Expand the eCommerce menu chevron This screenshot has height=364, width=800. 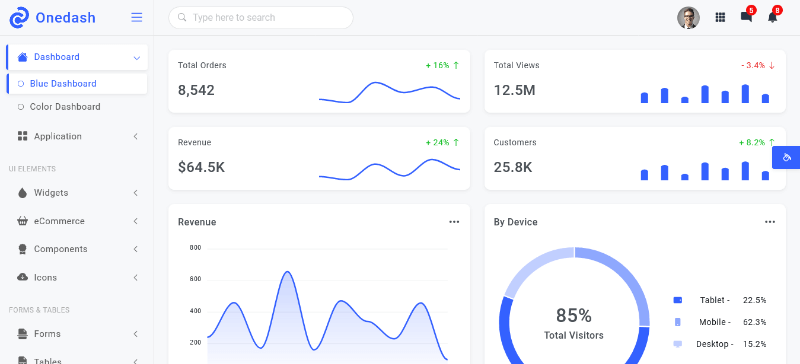(136, 221)
